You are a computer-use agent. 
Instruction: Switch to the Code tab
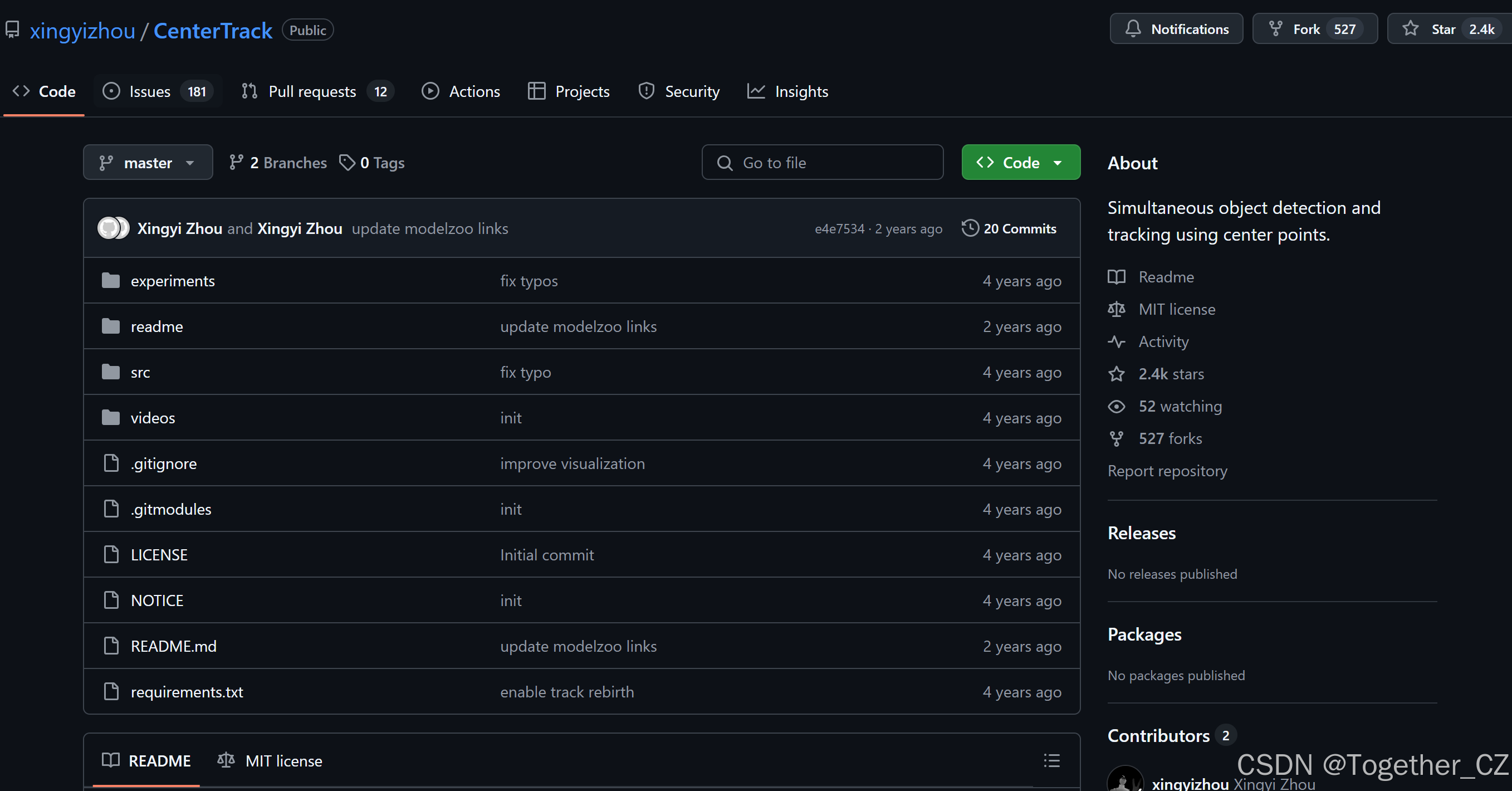tap(43, 91)
